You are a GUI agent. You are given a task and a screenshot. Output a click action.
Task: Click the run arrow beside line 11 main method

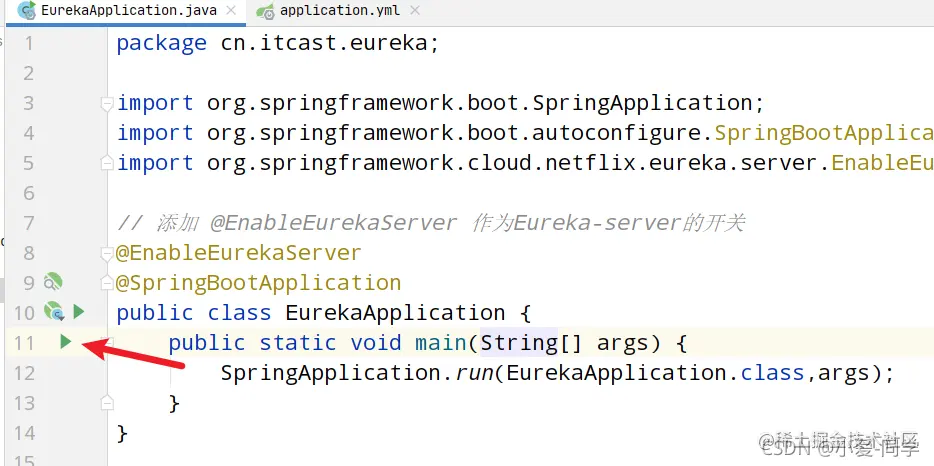[x=66, y=341]
